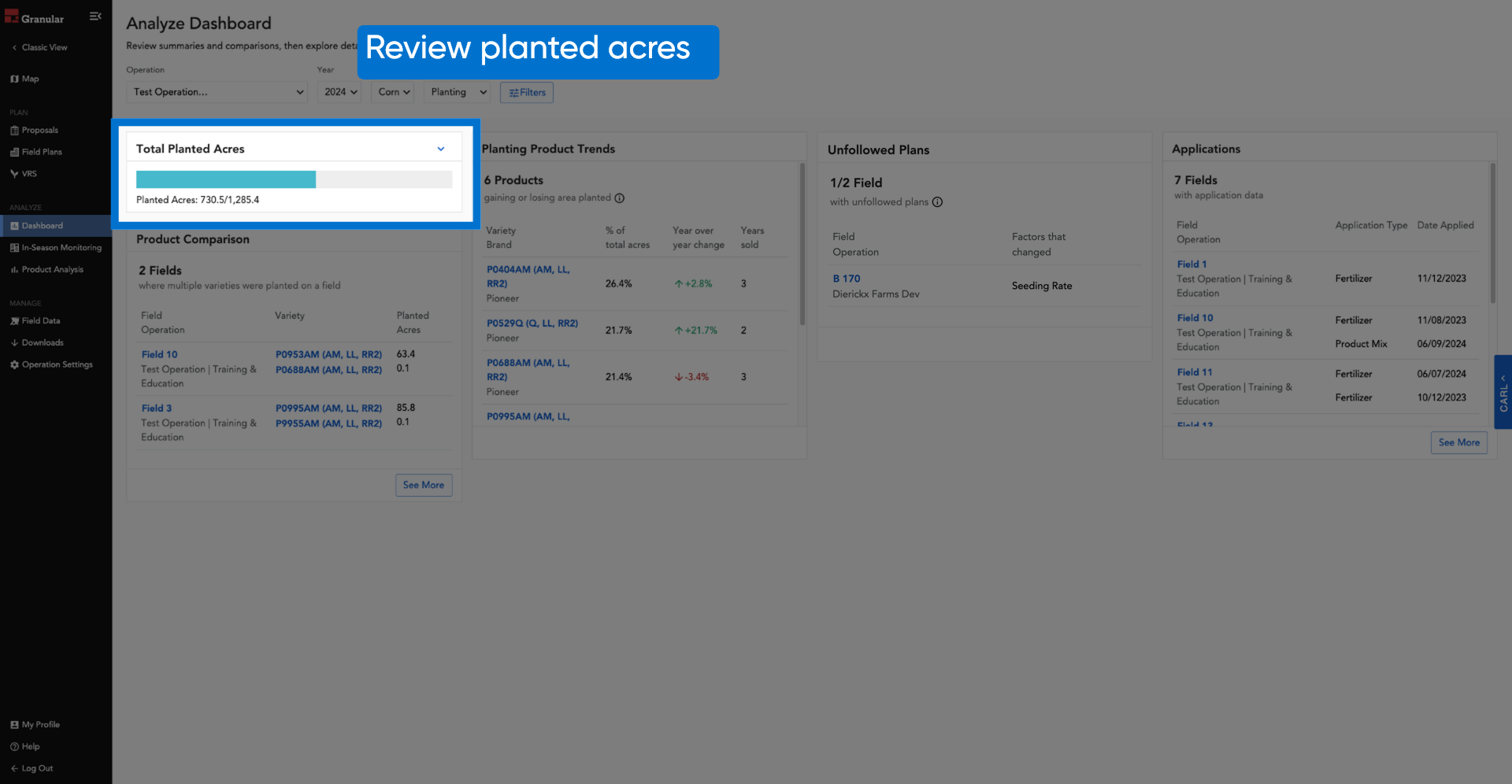Click the Map icon in sidebar
1512x784 pixels.
click(x=14, y=79)
